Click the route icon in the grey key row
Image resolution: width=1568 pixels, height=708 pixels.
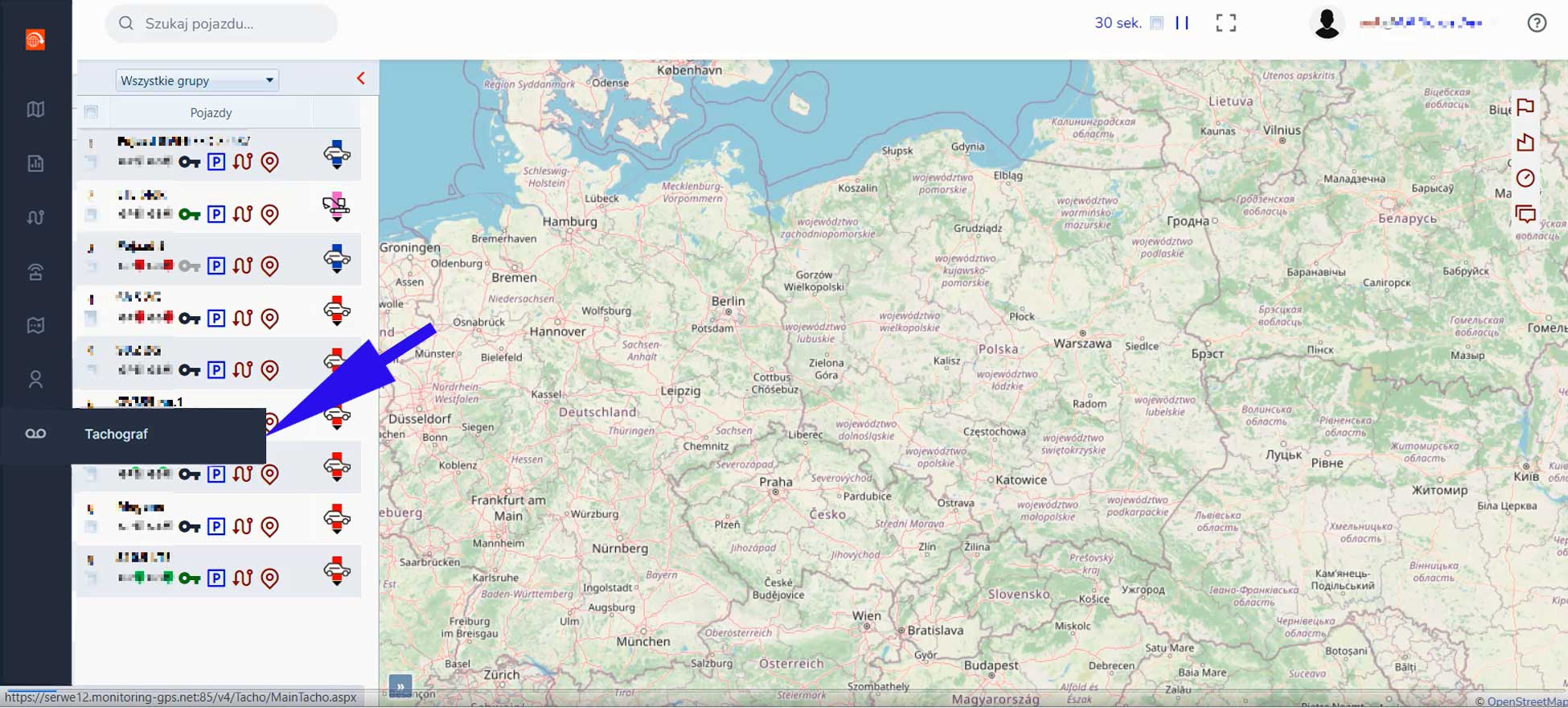(243, 265)
